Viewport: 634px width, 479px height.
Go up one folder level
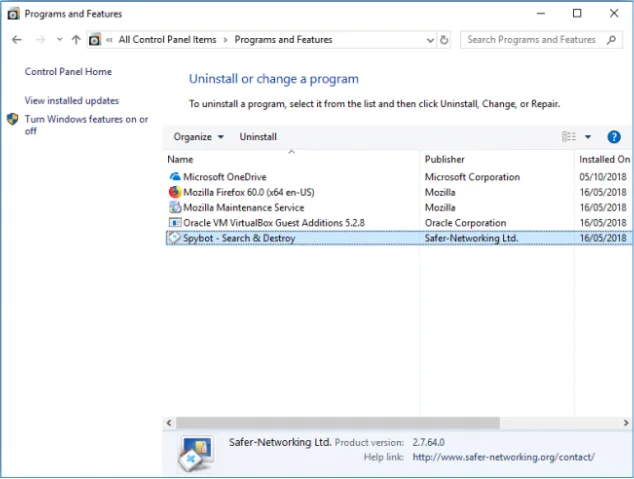click(76, 40)
